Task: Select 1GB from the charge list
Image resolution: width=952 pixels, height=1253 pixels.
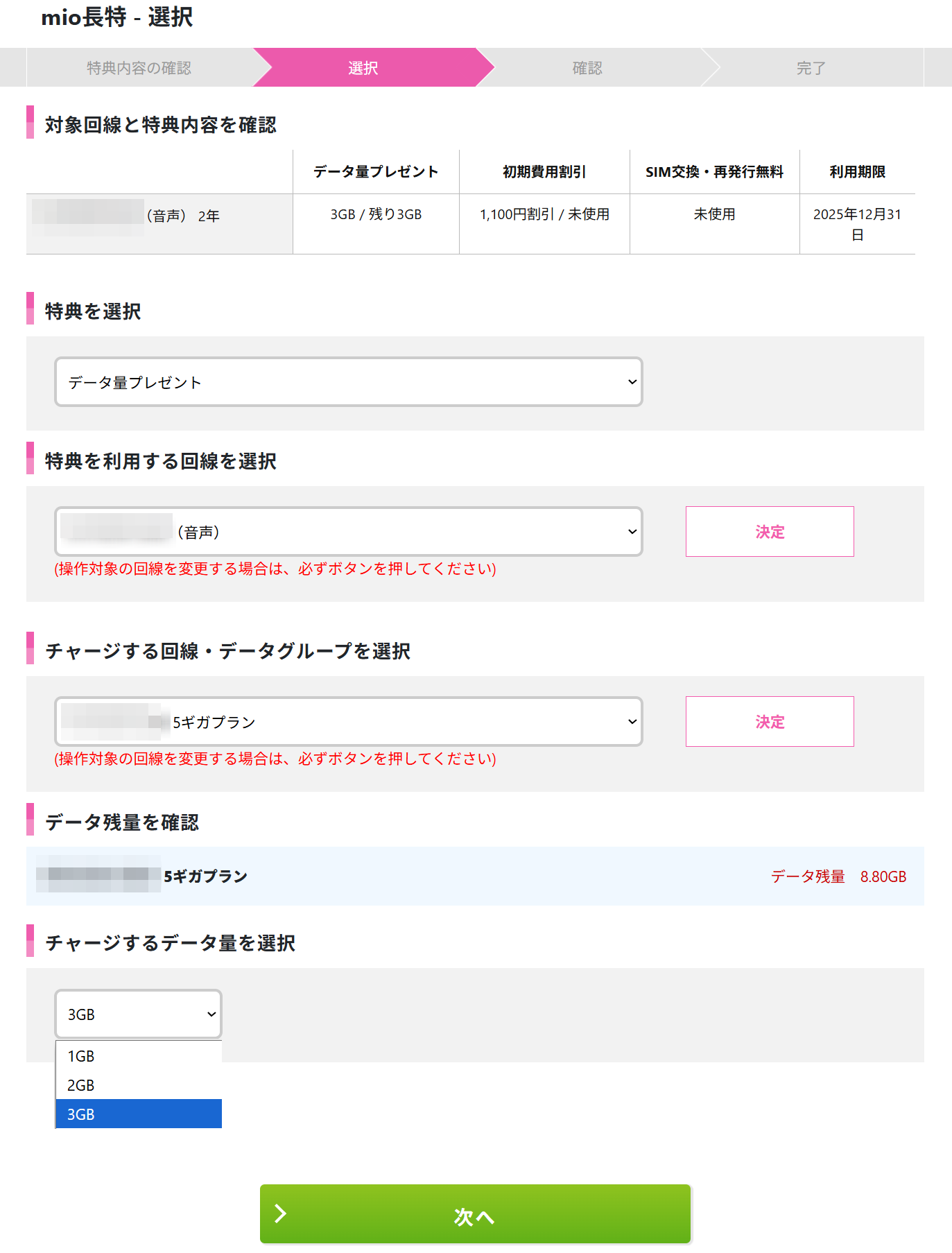Action: 139,1056
